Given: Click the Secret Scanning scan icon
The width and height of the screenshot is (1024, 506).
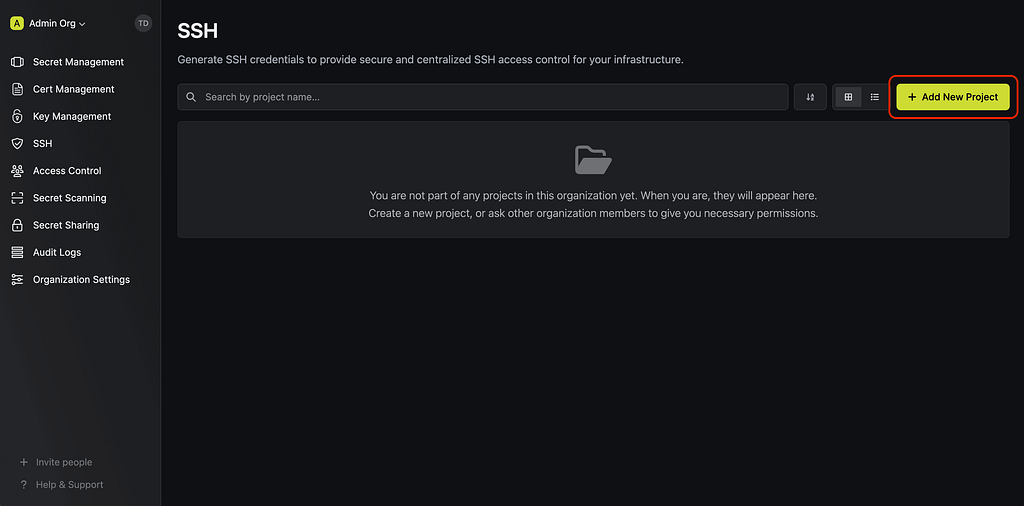Looking at the screenshot, I should point(18,198).
